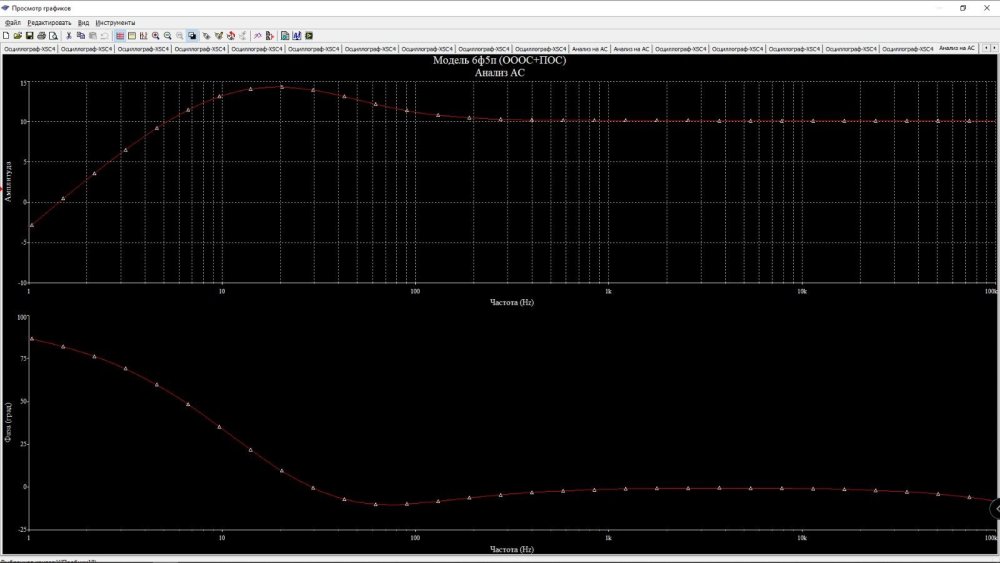Screen dimensions: 1000x563
Task: Open the Файл menu
Action: pyautogui.click(x=12, y=22)
